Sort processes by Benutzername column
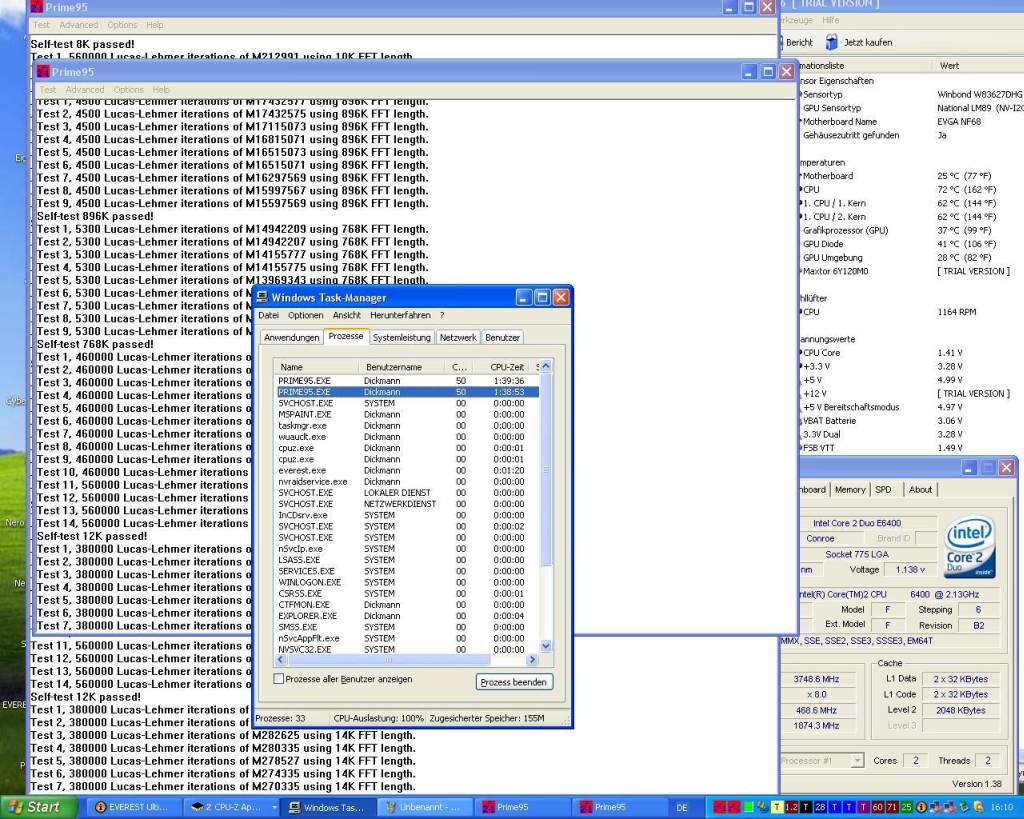The height and width of the screenshot is (819, 1024). (401, 367)
